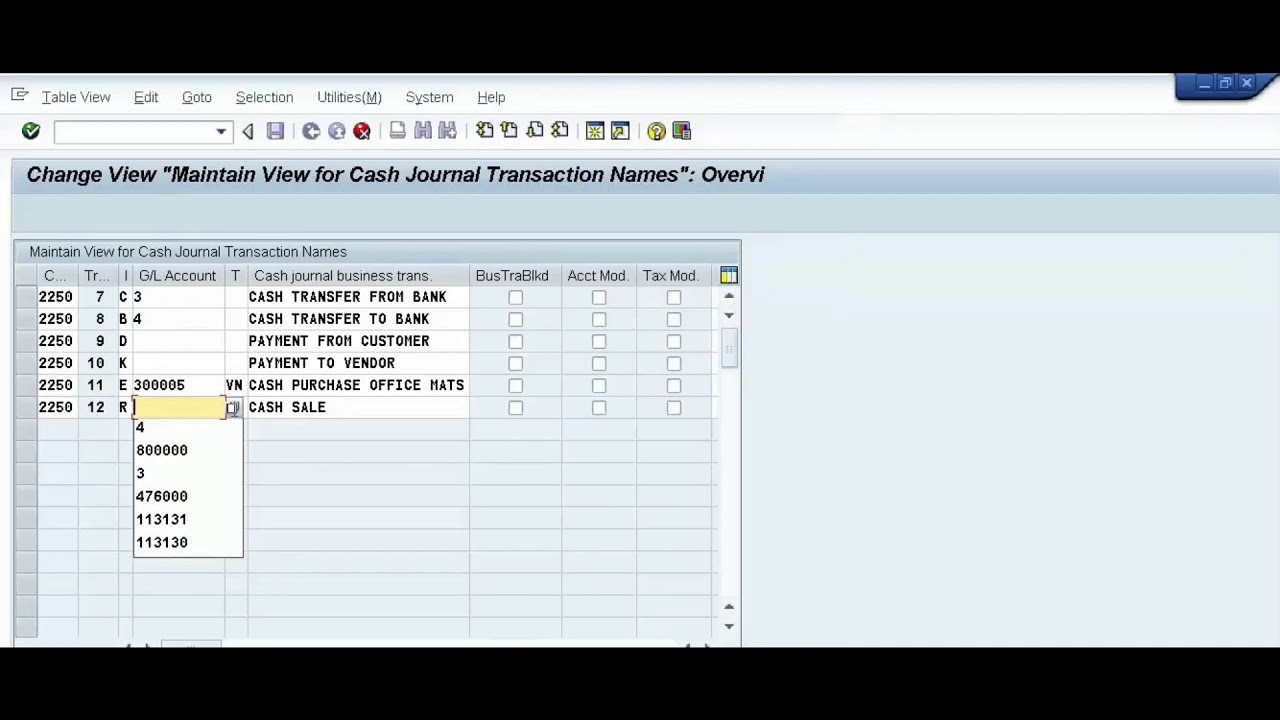The image size is (1280, 720).
Task: Jump to last page with toolbar icon
Action: tap(560, 131)
